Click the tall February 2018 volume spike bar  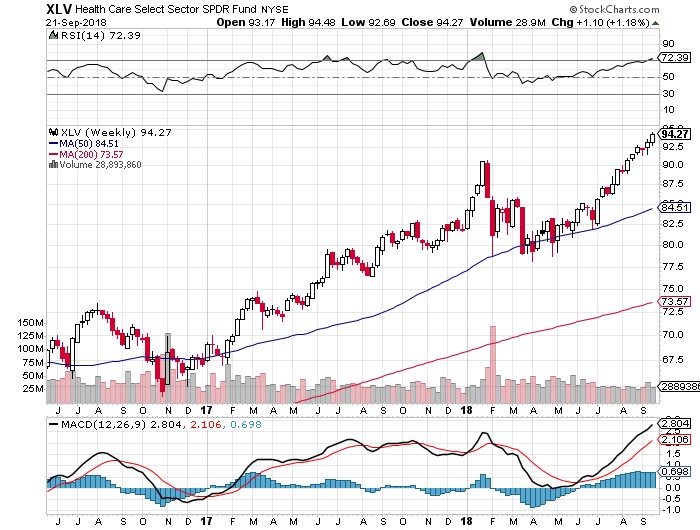(493, 364)
